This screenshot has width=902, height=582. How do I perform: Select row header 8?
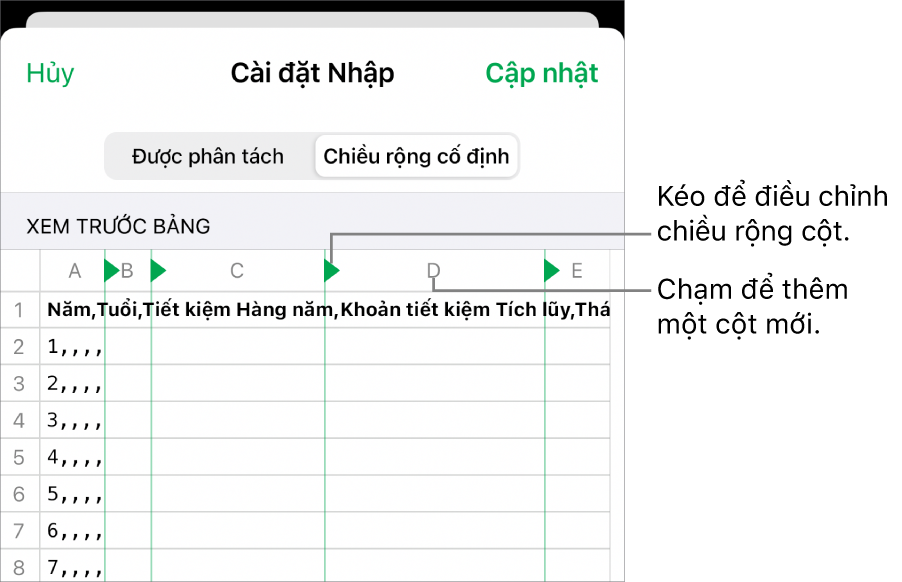click(x=19, y=566)
